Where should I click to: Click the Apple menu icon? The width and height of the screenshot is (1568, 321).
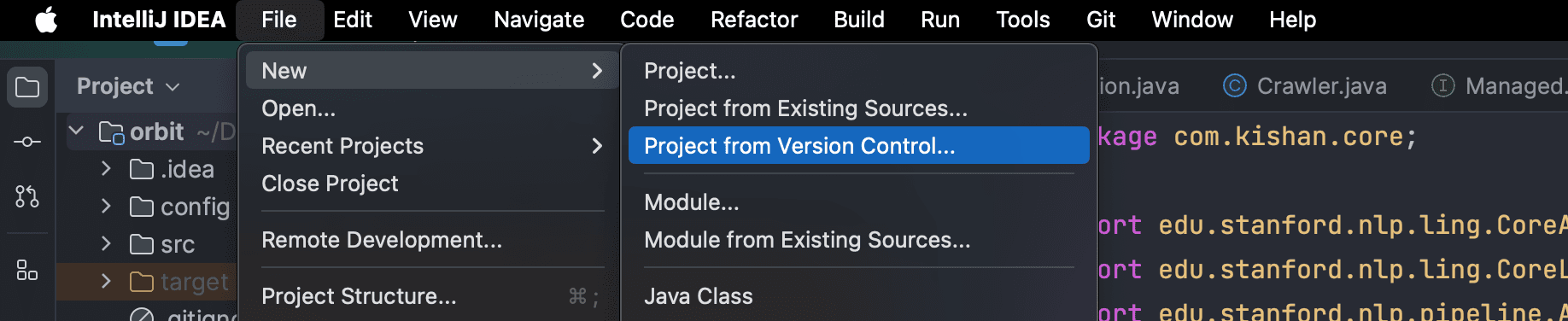point(46,19)
